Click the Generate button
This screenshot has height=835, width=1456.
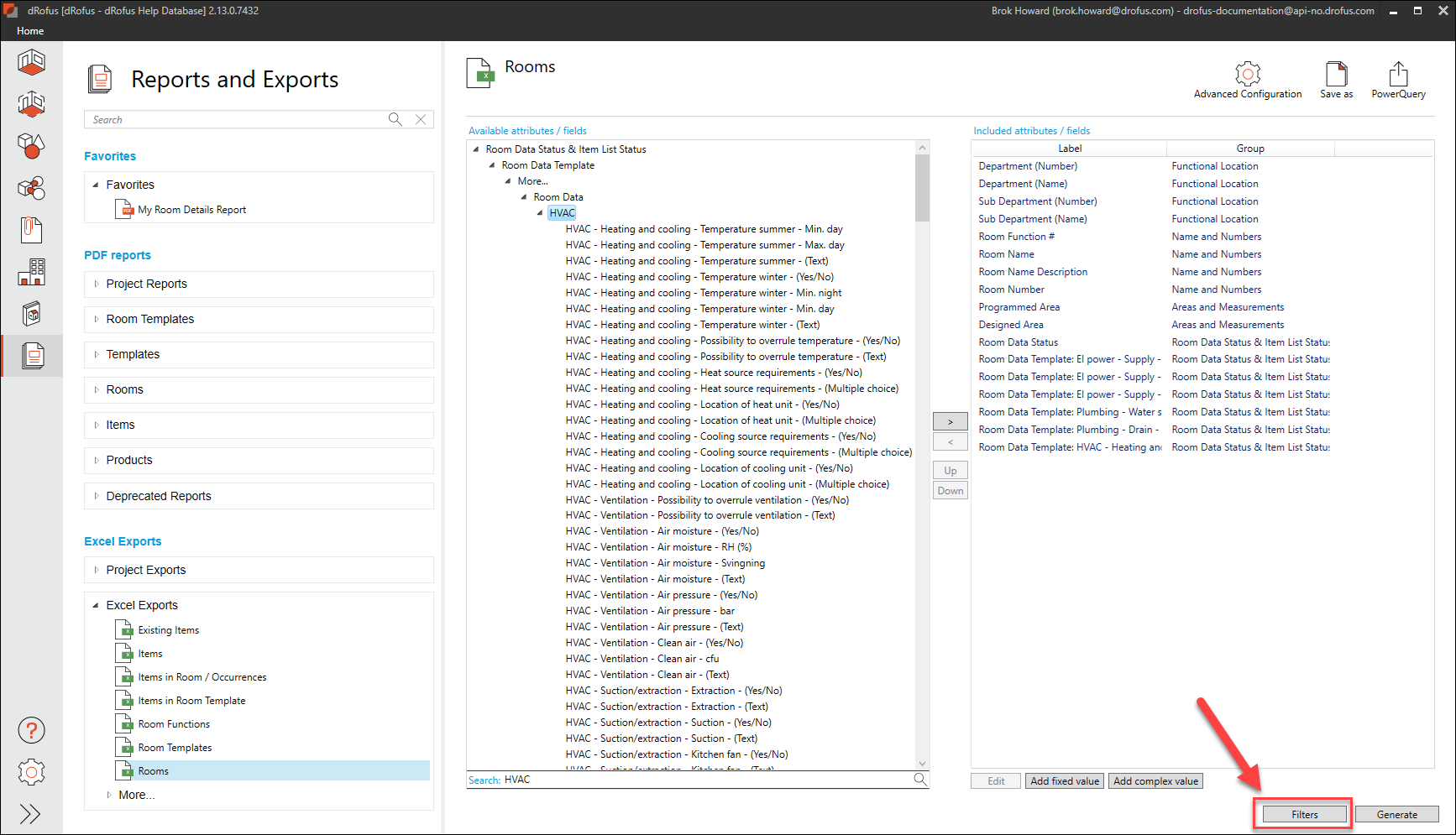pyautogui.click(x=1396, y=815)
